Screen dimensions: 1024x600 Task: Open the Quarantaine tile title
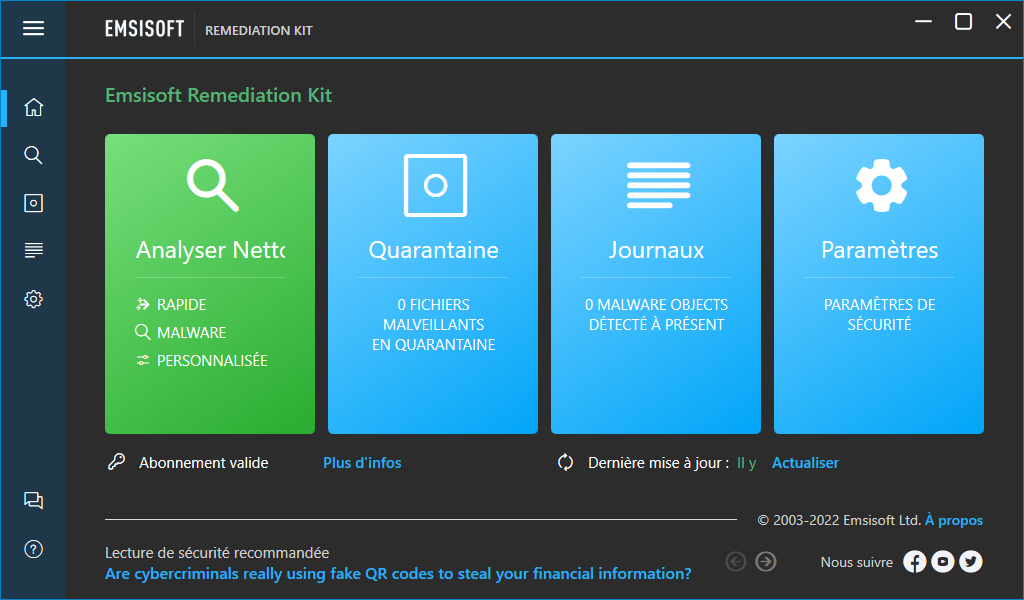pos(434,250)
